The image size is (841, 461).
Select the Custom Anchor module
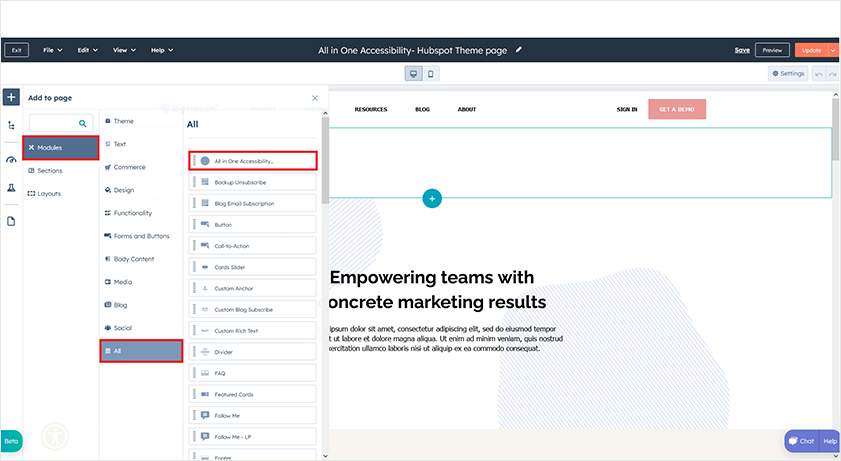click(x=253, y=288)
